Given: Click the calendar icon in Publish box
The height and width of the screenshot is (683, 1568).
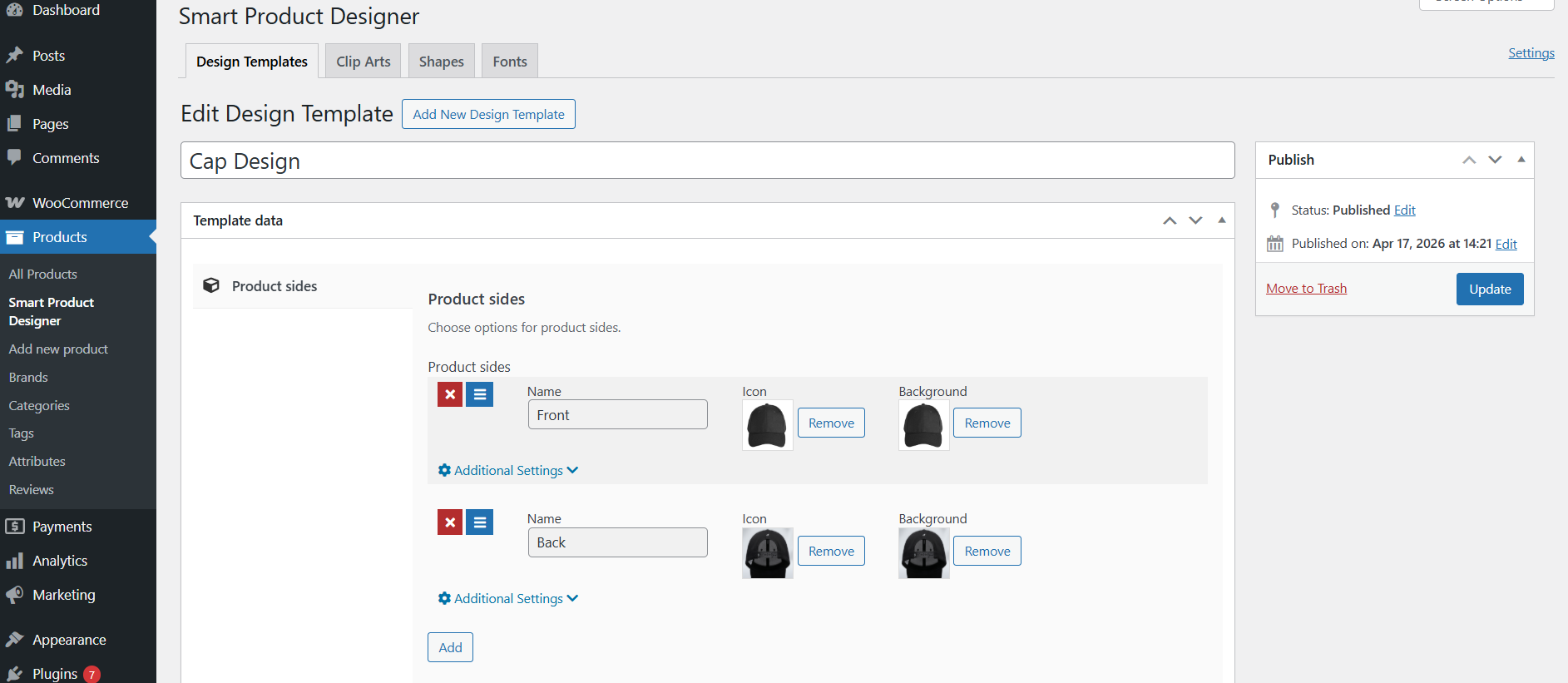Looking at the screenshot, I should (1275, 244).
